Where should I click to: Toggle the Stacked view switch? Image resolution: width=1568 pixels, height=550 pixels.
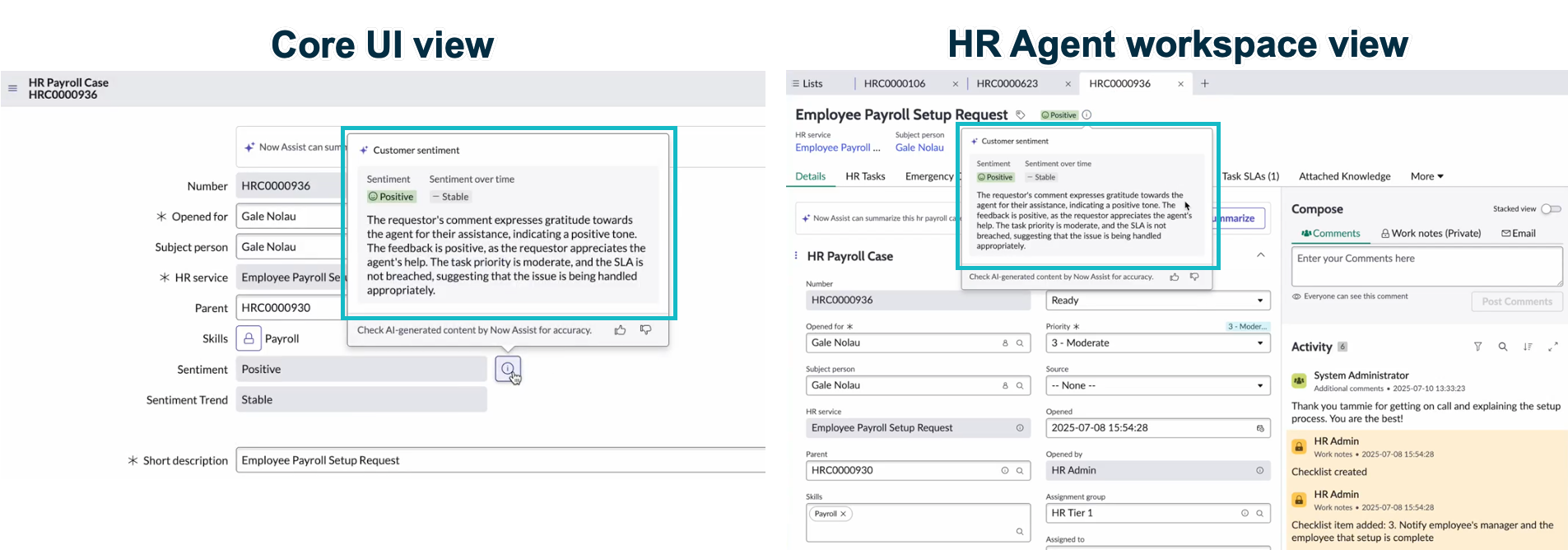[x=1551, y=209]
